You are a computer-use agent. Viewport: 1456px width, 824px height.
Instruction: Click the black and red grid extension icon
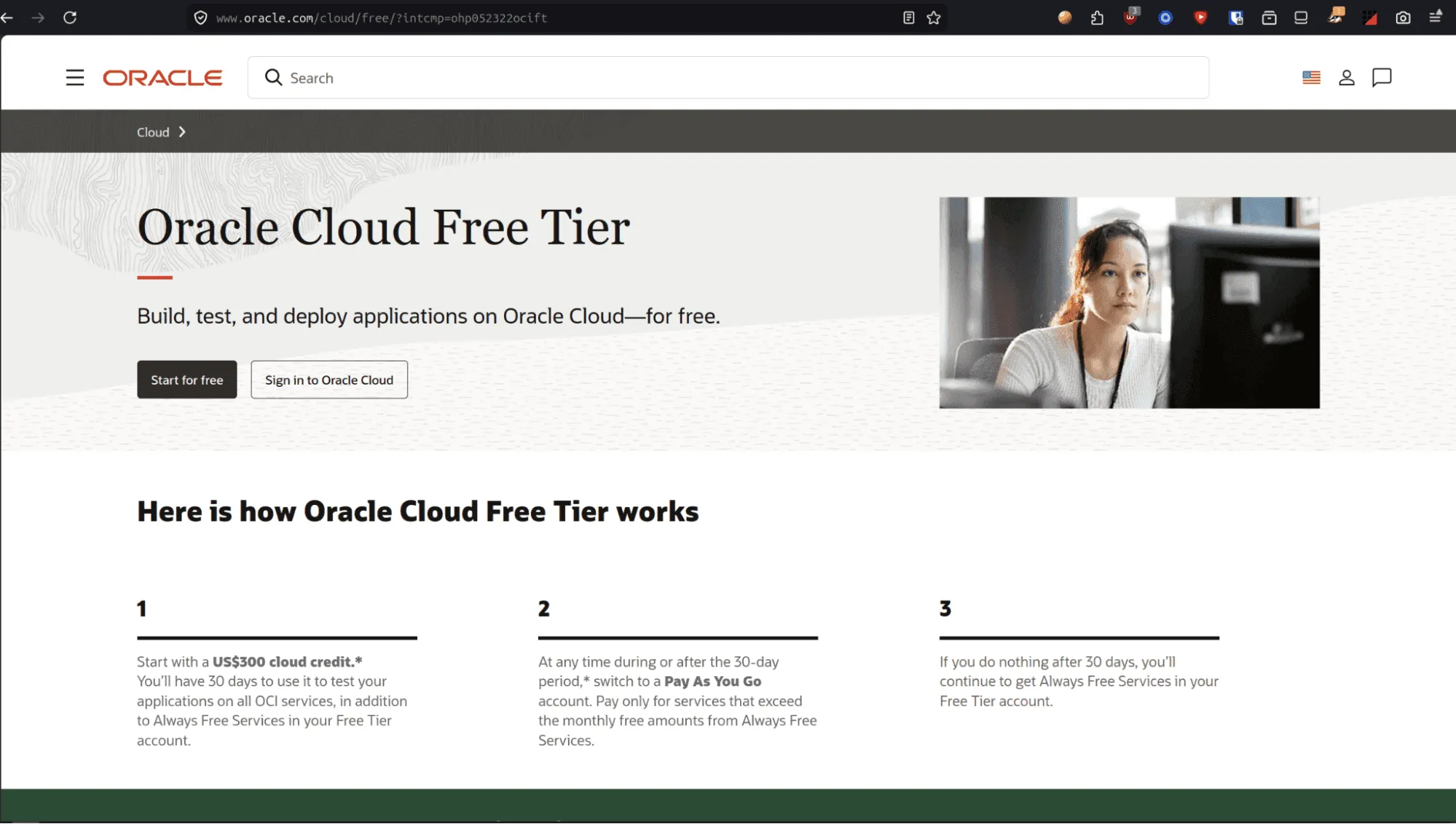click(x=1370, y=17)
